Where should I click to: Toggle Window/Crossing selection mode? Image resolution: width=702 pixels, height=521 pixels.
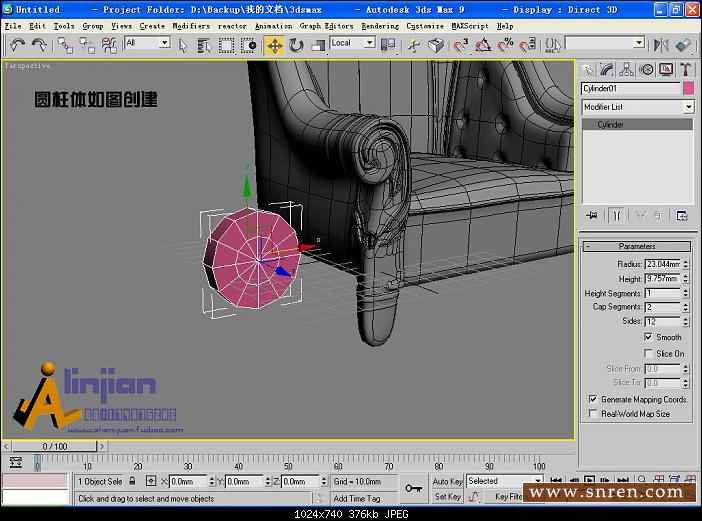pyautogui.click(x=248, y=45)
